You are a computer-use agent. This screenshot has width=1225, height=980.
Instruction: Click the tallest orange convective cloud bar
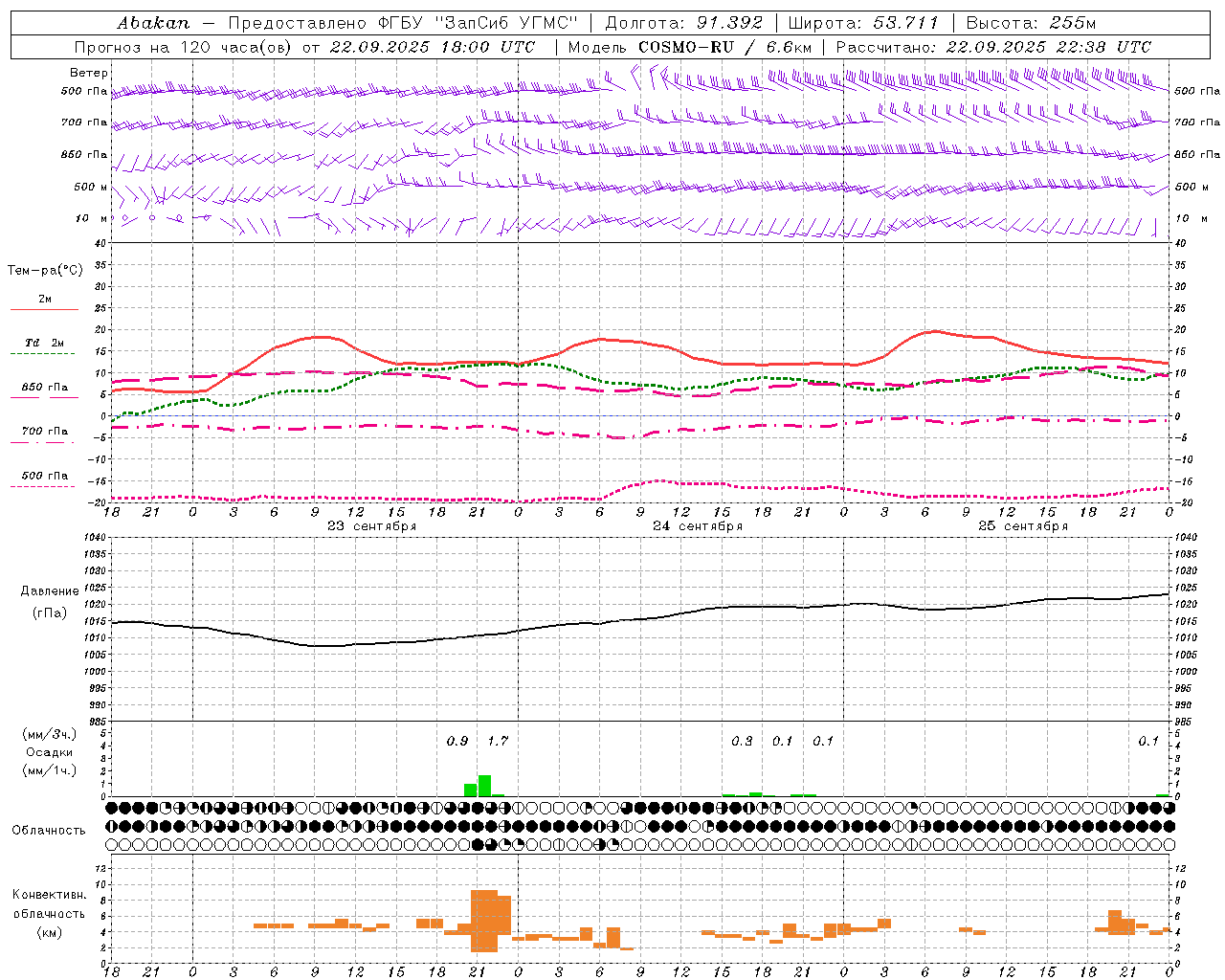[484, 921]
